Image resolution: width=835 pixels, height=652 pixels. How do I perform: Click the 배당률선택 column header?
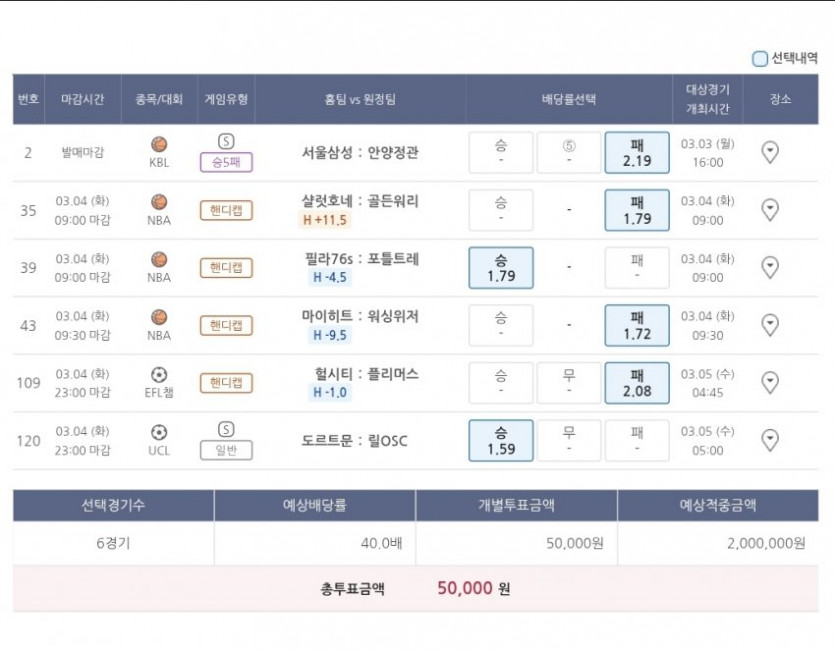click(569, 99)
